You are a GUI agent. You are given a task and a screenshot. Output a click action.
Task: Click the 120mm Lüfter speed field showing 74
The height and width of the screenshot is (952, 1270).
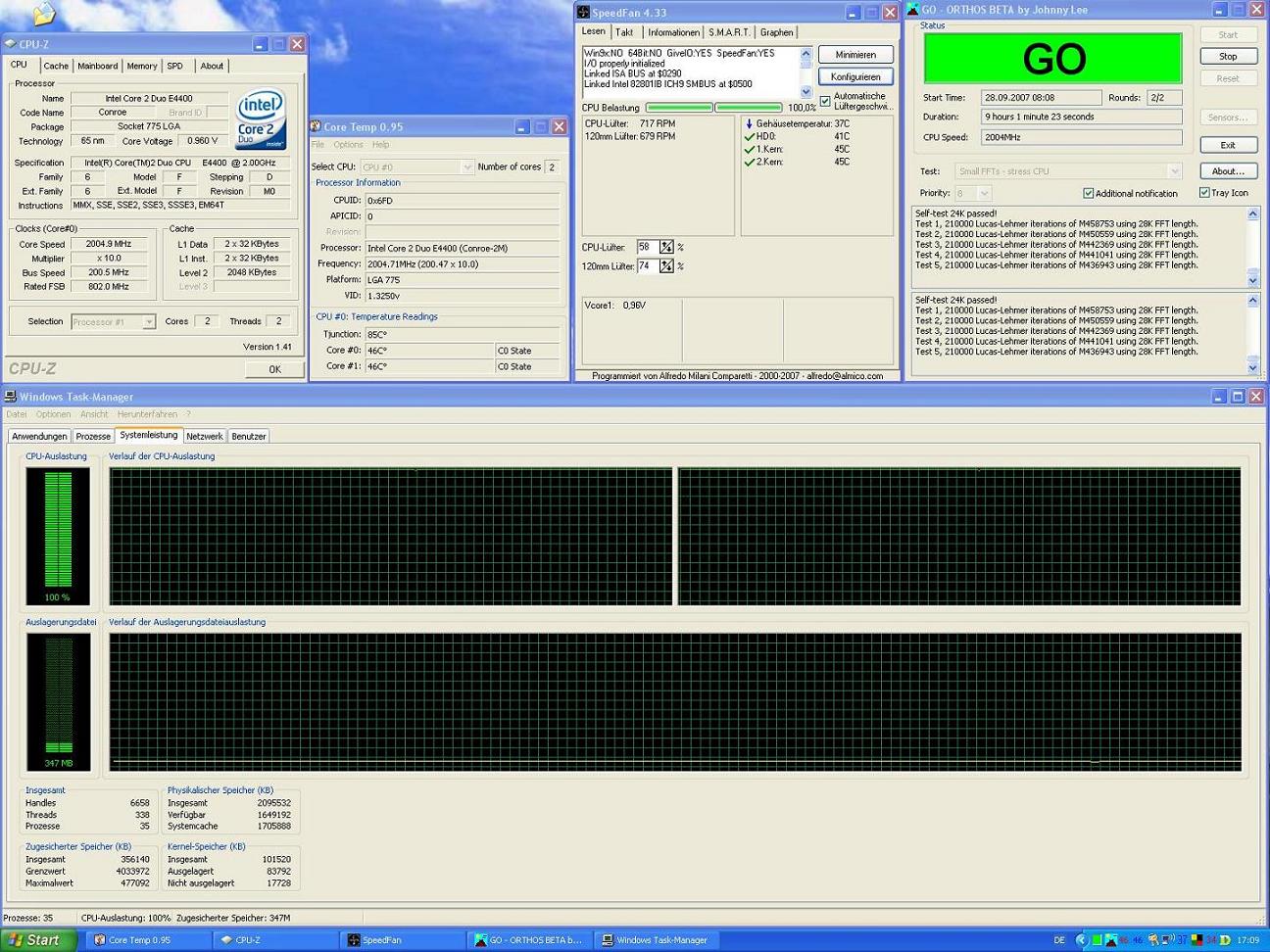(x=648, y=266)
